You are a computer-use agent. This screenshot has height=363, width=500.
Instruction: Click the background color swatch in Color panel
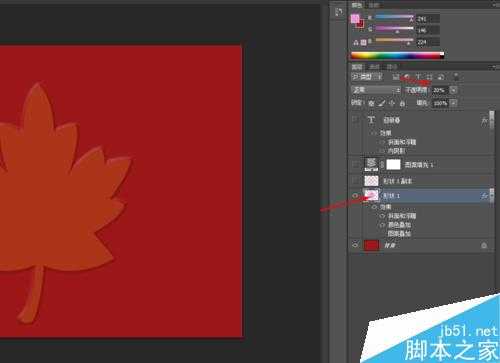(361, 24)
